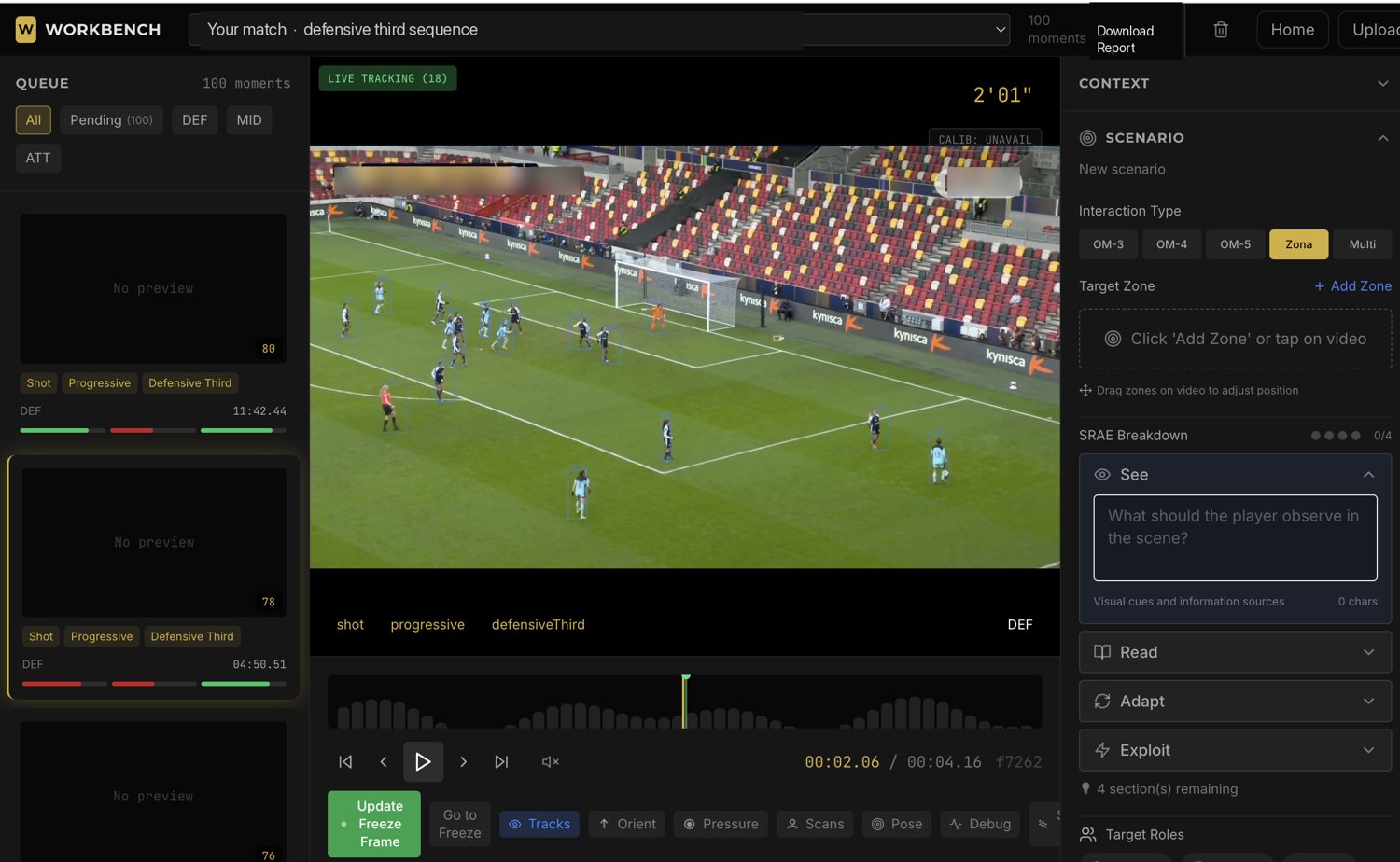Click the waveform timeline track
The image size is (1400, 862).
pos(684,702)
